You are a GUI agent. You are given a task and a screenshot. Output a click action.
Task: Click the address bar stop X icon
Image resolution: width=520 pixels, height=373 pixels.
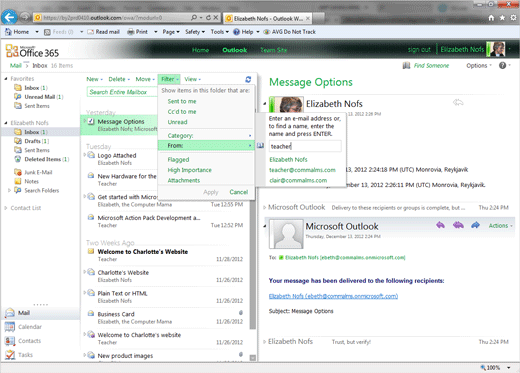(x=216, y=17)
